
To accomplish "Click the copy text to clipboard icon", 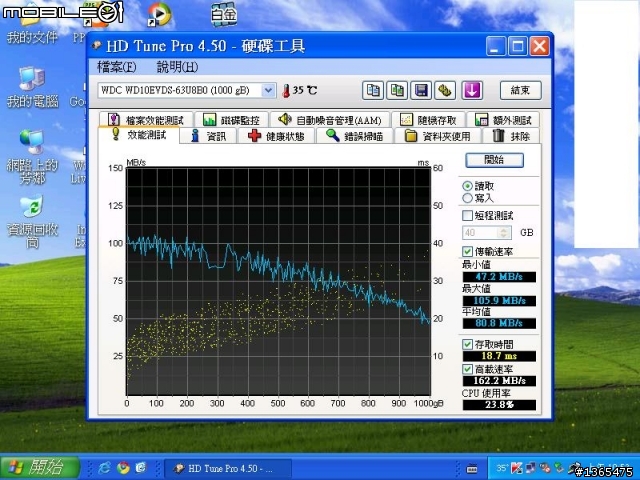I will [x=373, y=90].
